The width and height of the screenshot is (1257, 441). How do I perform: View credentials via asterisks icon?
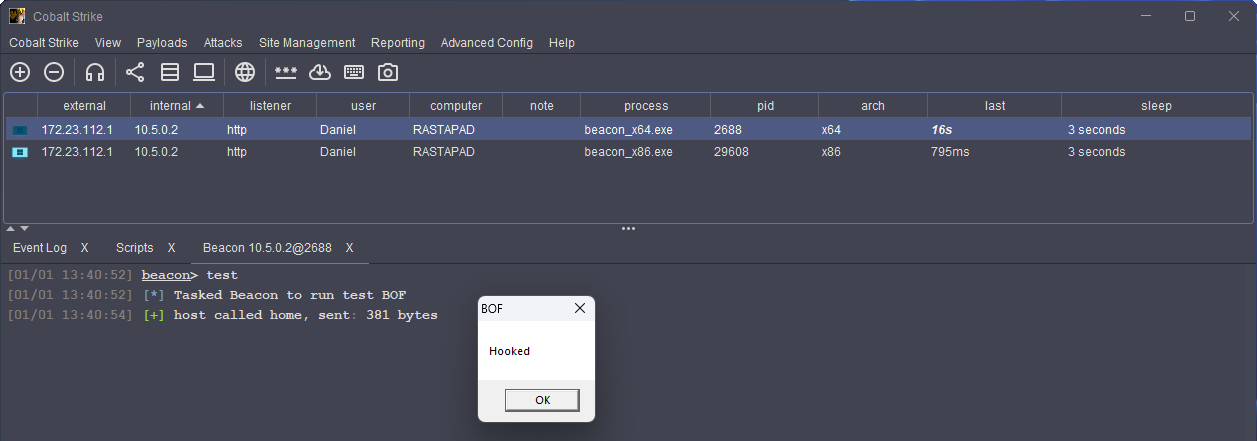[x=286, y=72]
